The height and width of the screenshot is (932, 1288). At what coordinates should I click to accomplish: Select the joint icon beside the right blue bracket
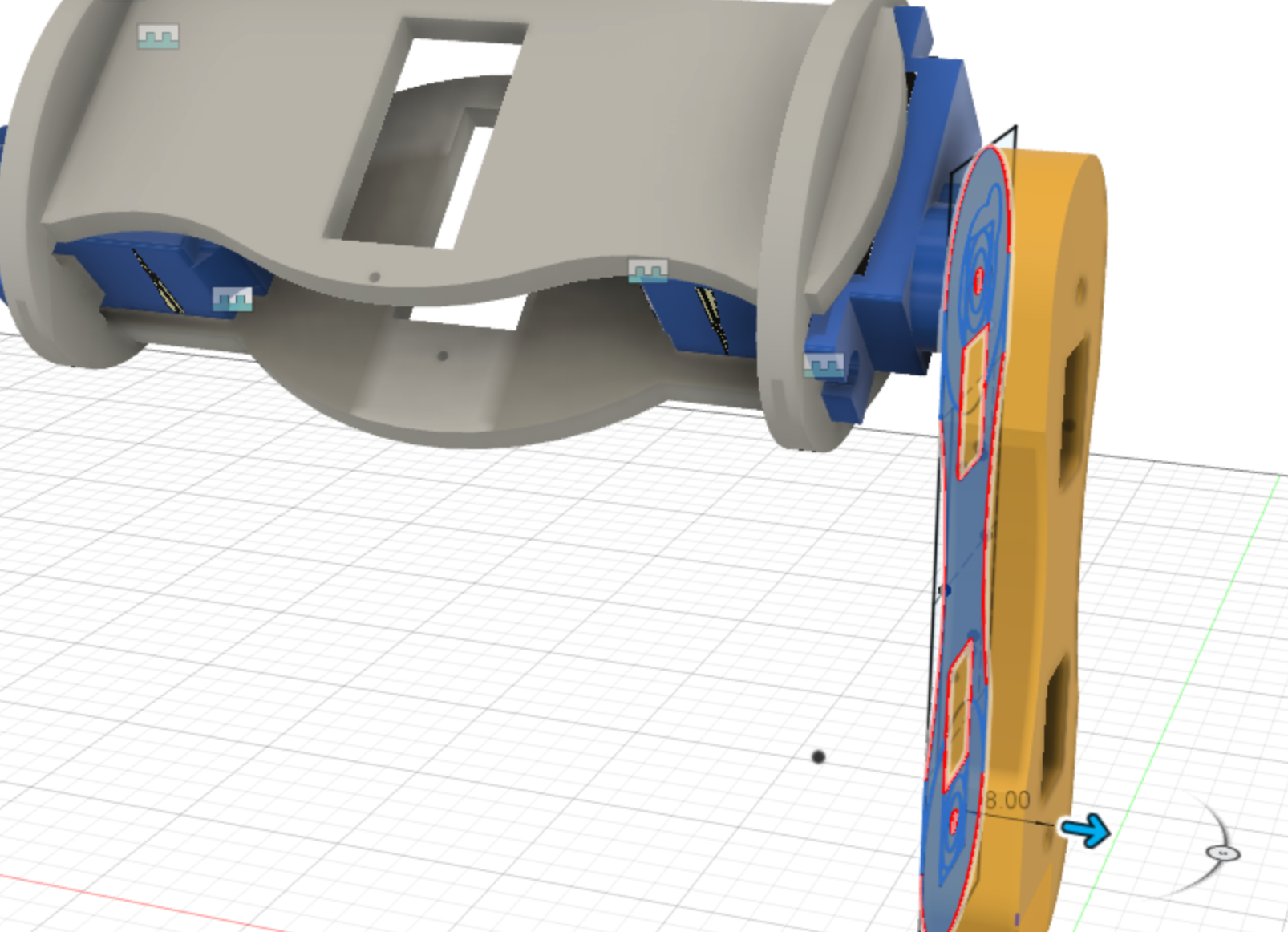(824, 366)
